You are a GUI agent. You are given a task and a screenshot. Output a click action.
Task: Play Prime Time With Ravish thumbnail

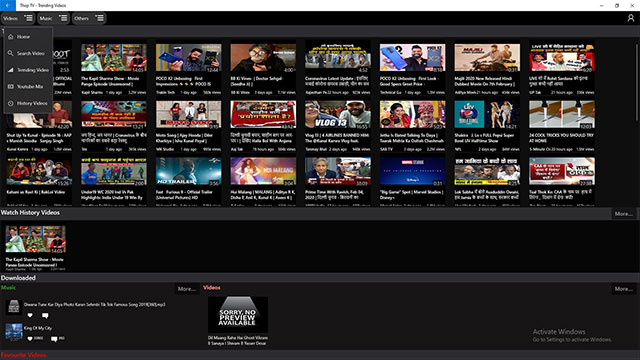click(x=338, y=171)
